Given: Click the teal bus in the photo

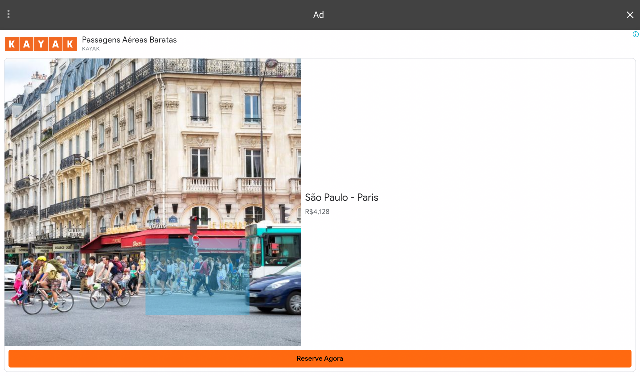Looking at the screenshot, I should coord(273,249).
